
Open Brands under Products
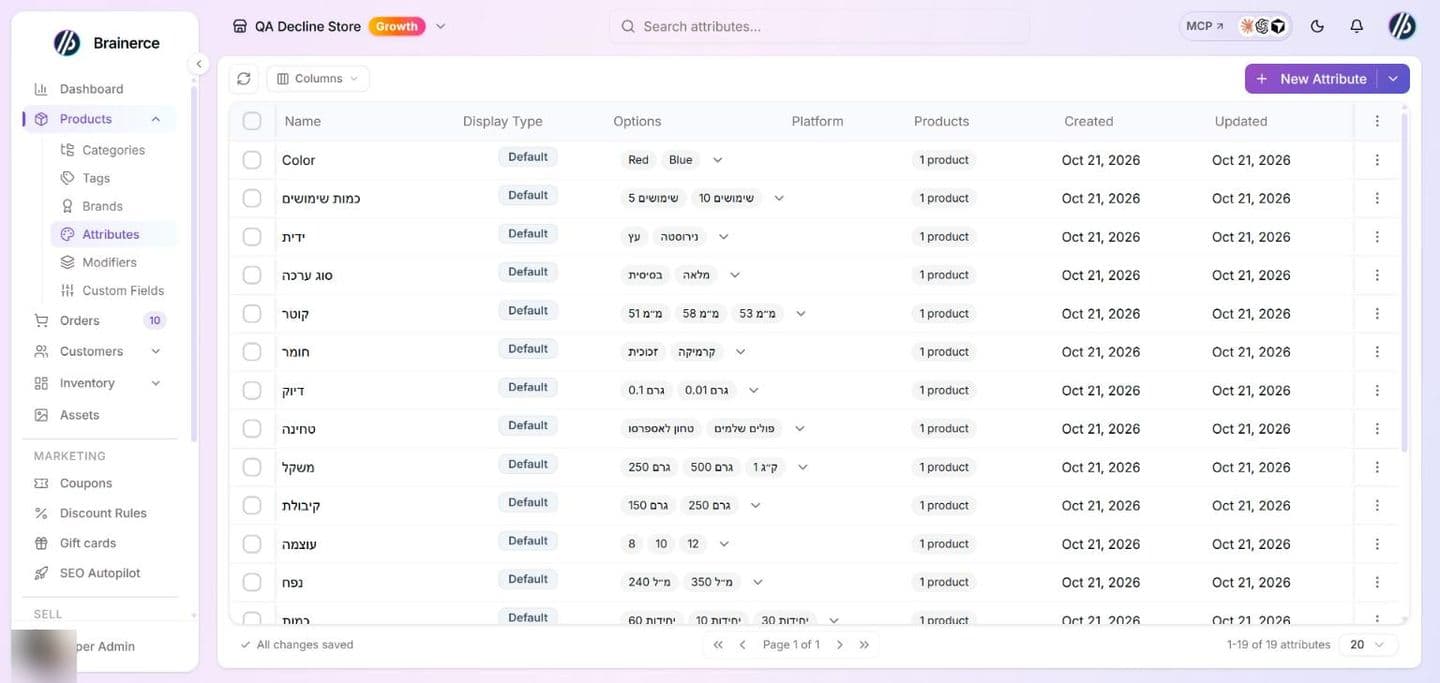pos(102,206)
